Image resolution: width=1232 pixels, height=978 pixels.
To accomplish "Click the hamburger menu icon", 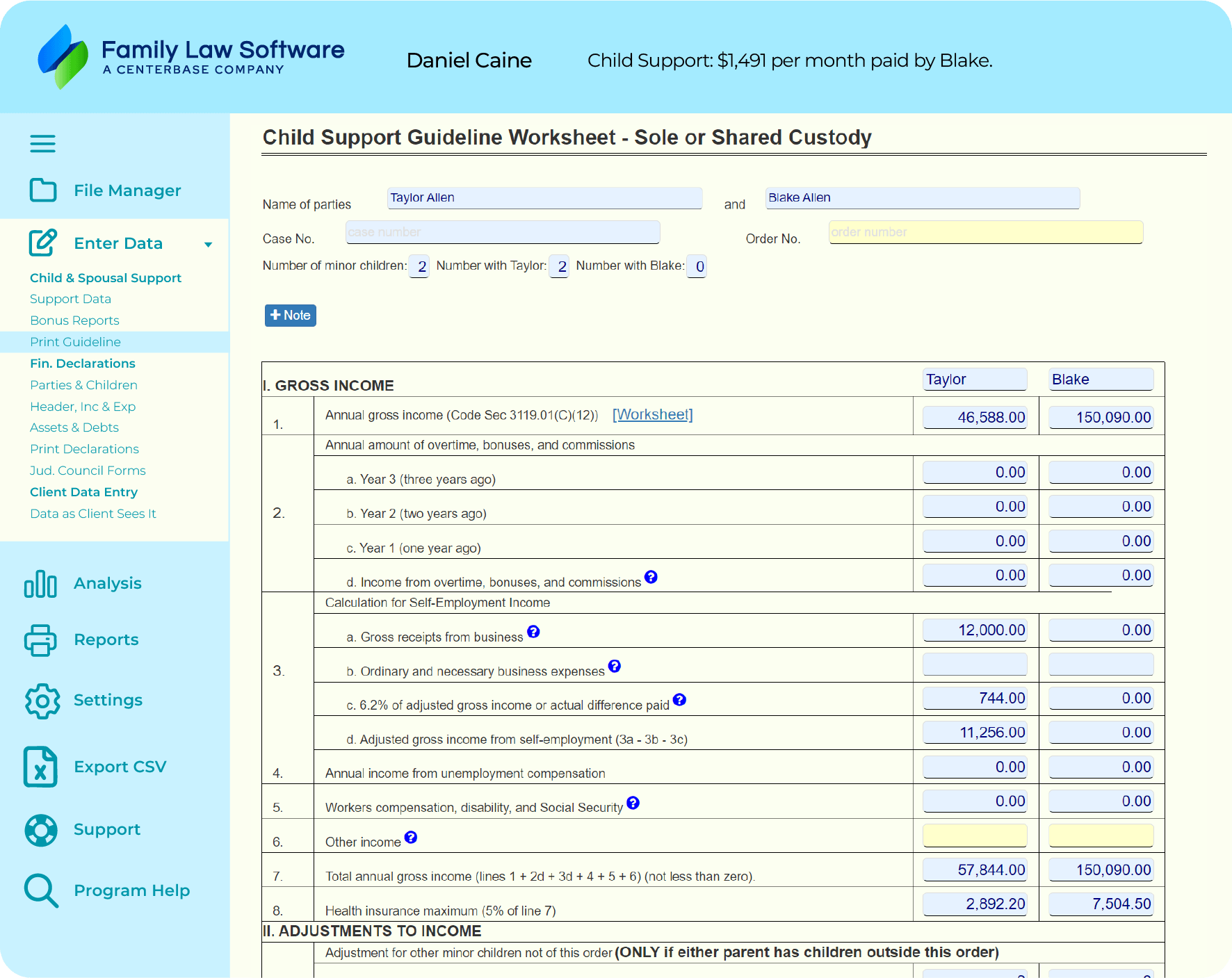I will pyautogui.click(x=42, y=144).
